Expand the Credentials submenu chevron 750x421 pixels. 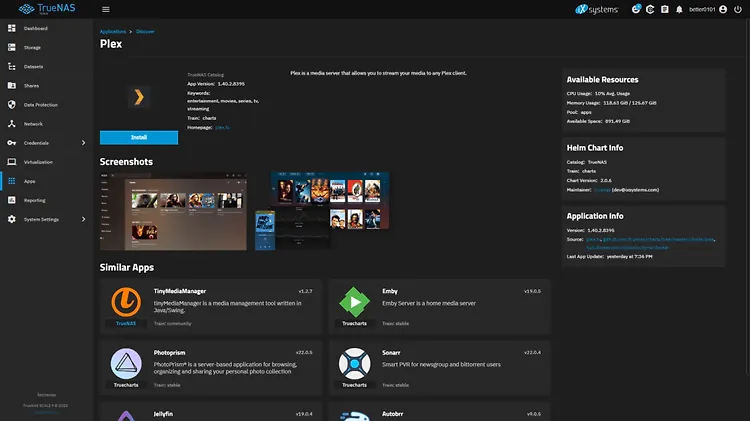pyautogui.click(x=83, y=143)
